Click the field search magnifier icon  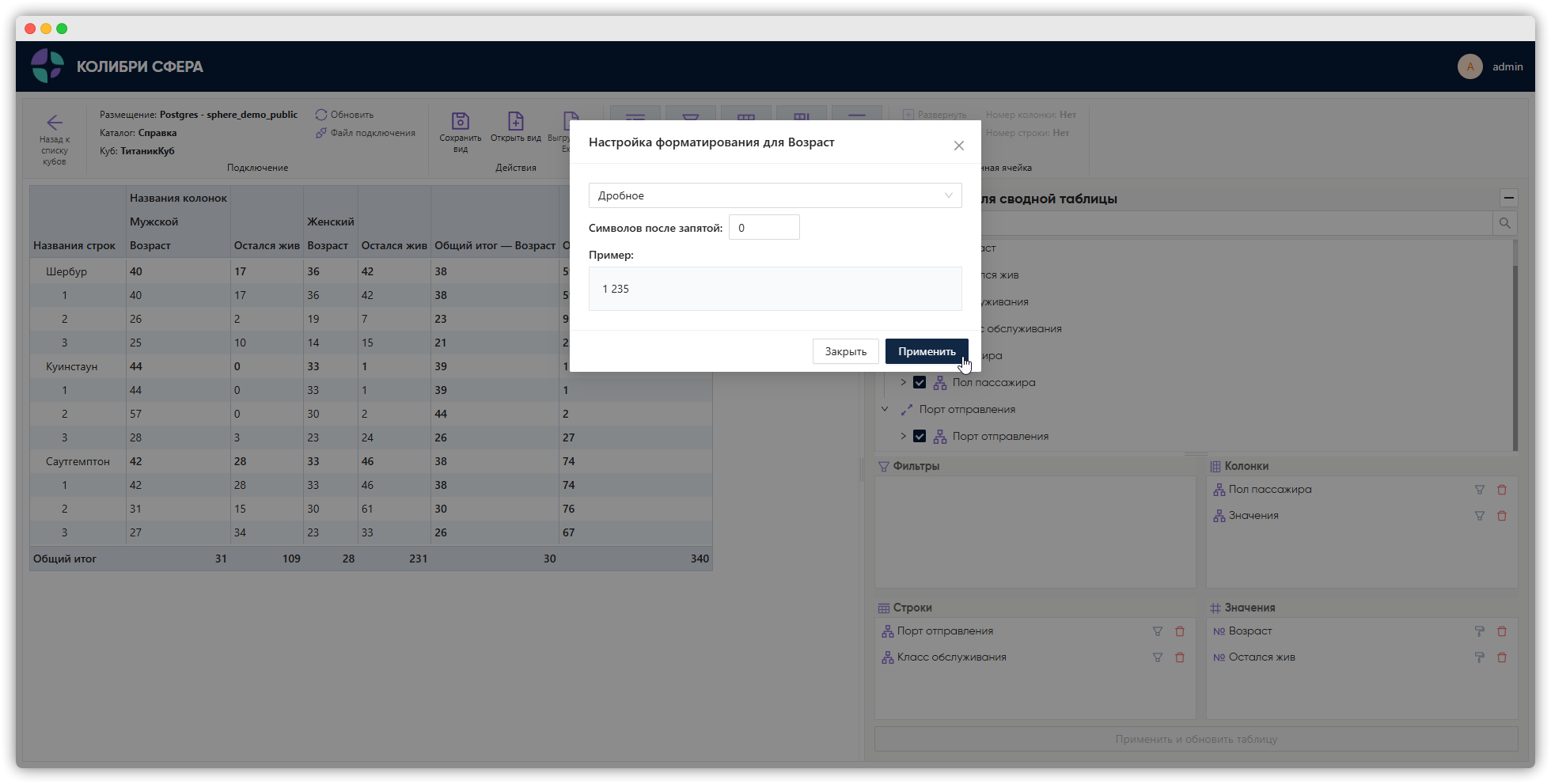click(x=1505, y=223)
